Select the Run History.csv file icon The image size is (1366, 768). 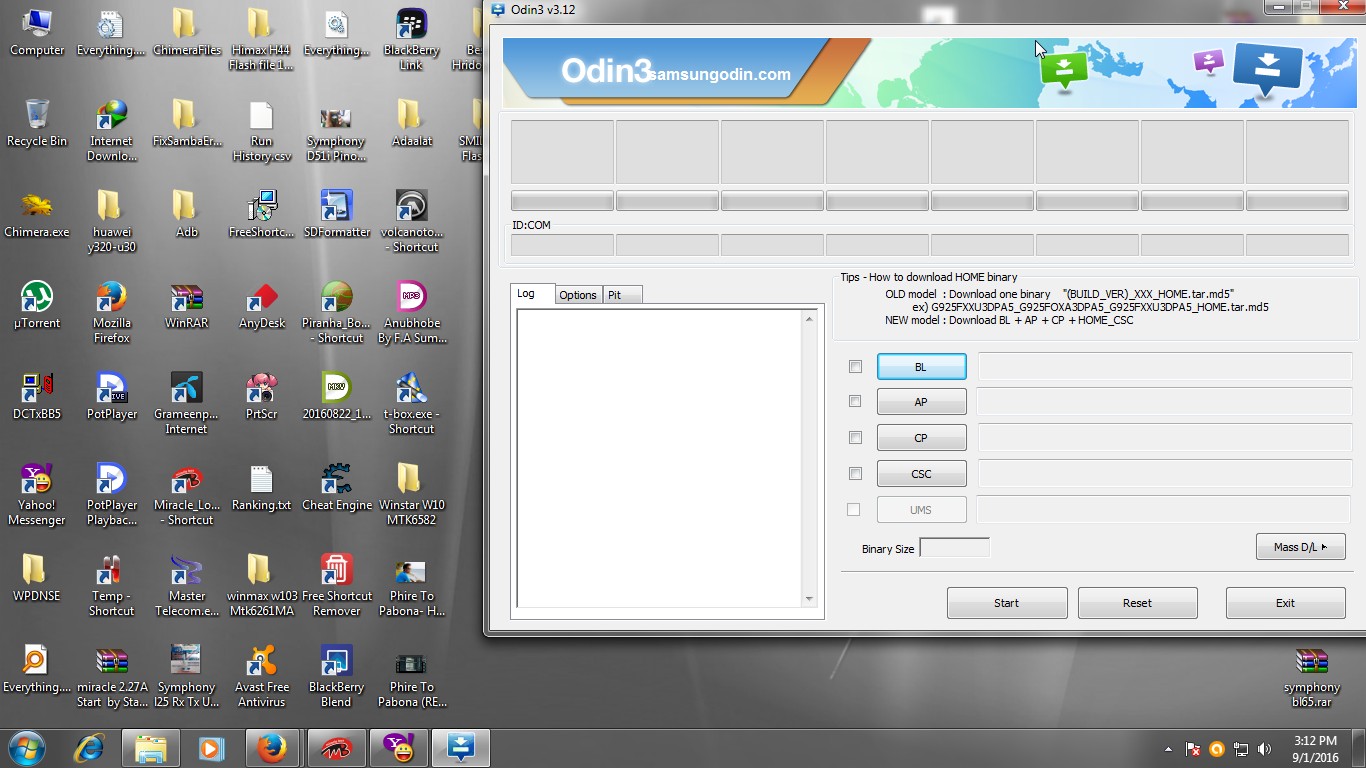pos(262,129)
